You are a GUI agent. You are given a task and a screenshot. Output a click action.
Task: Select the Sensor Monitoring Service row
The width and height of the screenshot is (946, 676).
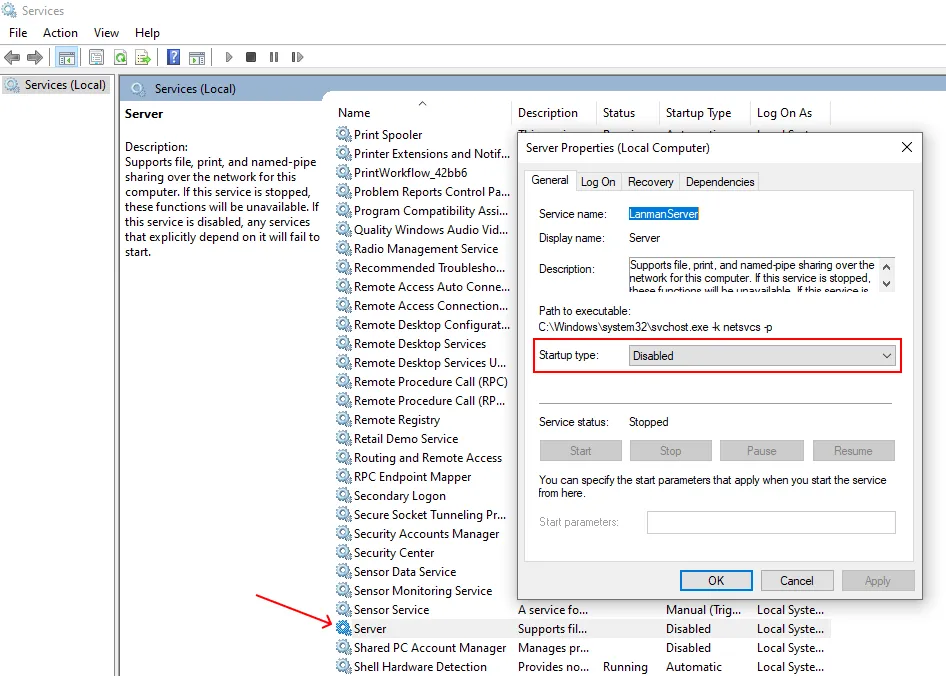tap(423, 590)
